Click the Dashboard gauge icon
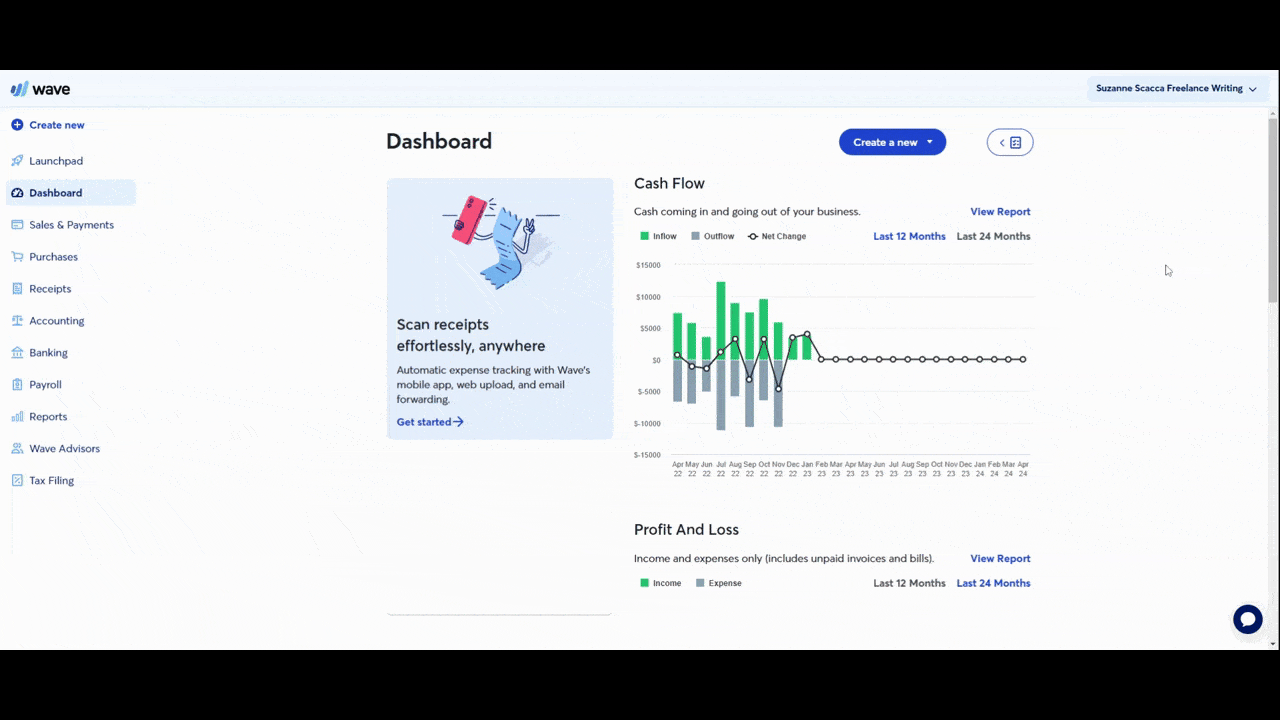 pyautogui.click(x=17, y=193)
